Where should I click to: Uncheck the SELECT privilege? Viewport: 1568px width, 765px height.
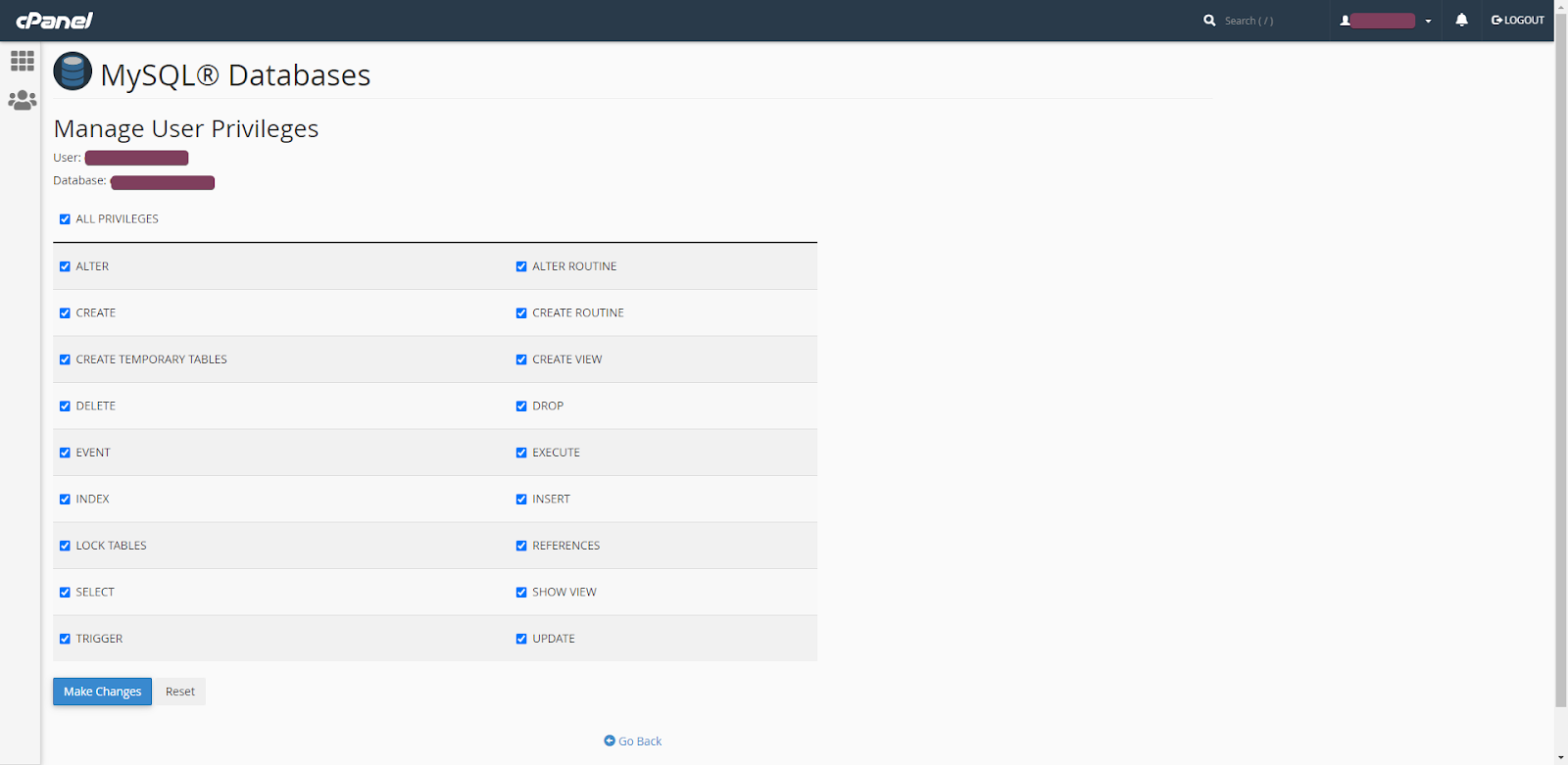[65, 593]
